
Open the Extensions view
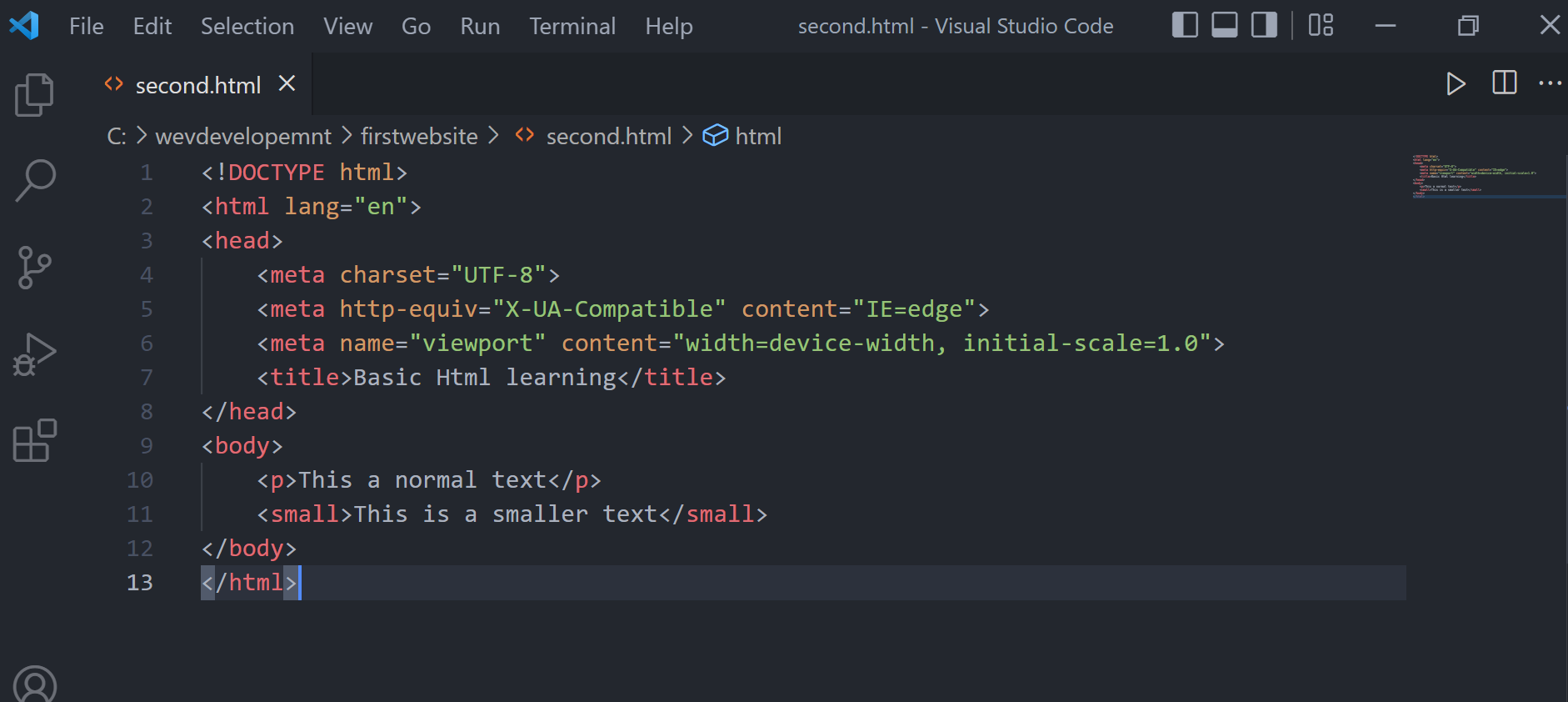pos(34,440)
